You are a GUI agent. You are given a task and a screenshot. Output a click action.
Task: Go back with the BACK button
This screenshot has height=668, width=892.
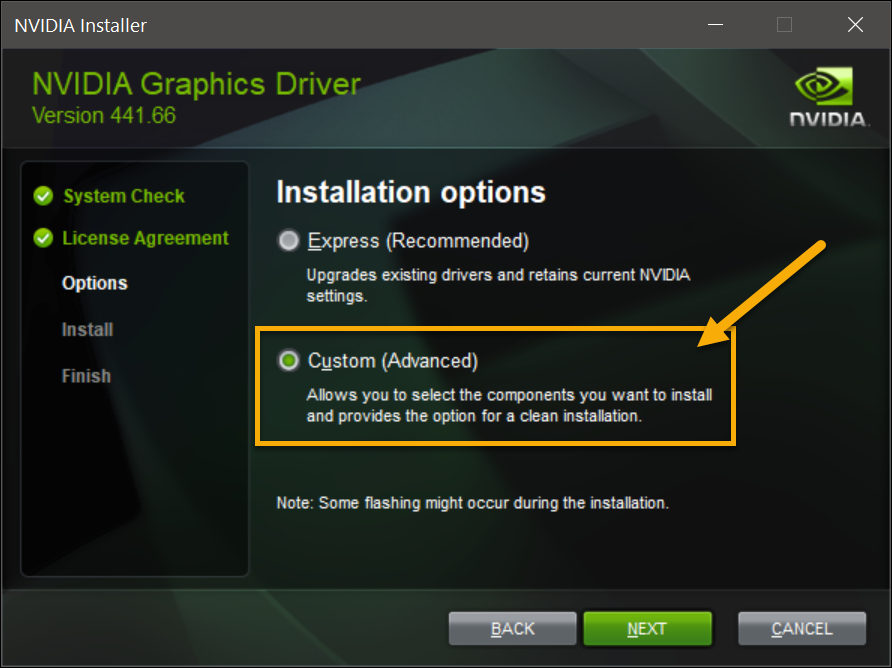[x=513, y=629]
